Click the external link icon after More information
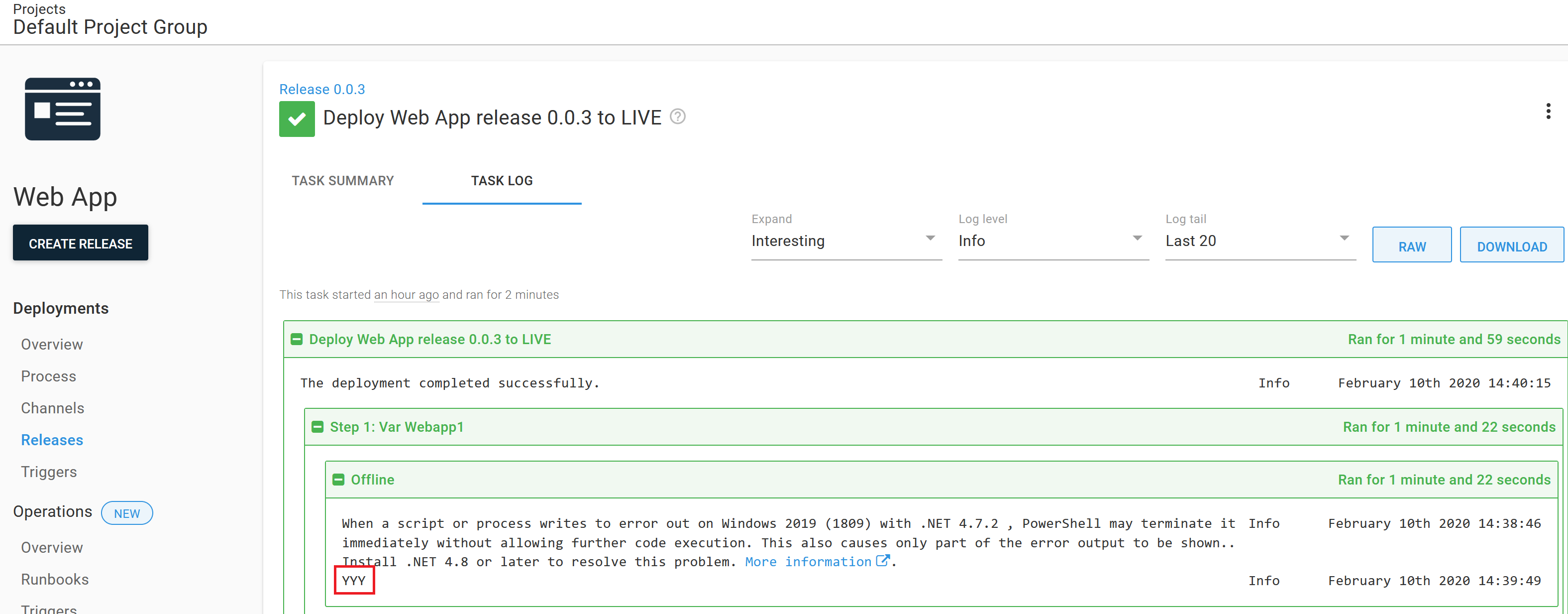Image resolution: width=1568 pixels, height=614 pixels. pyautogui.click(x=883, y=561)
